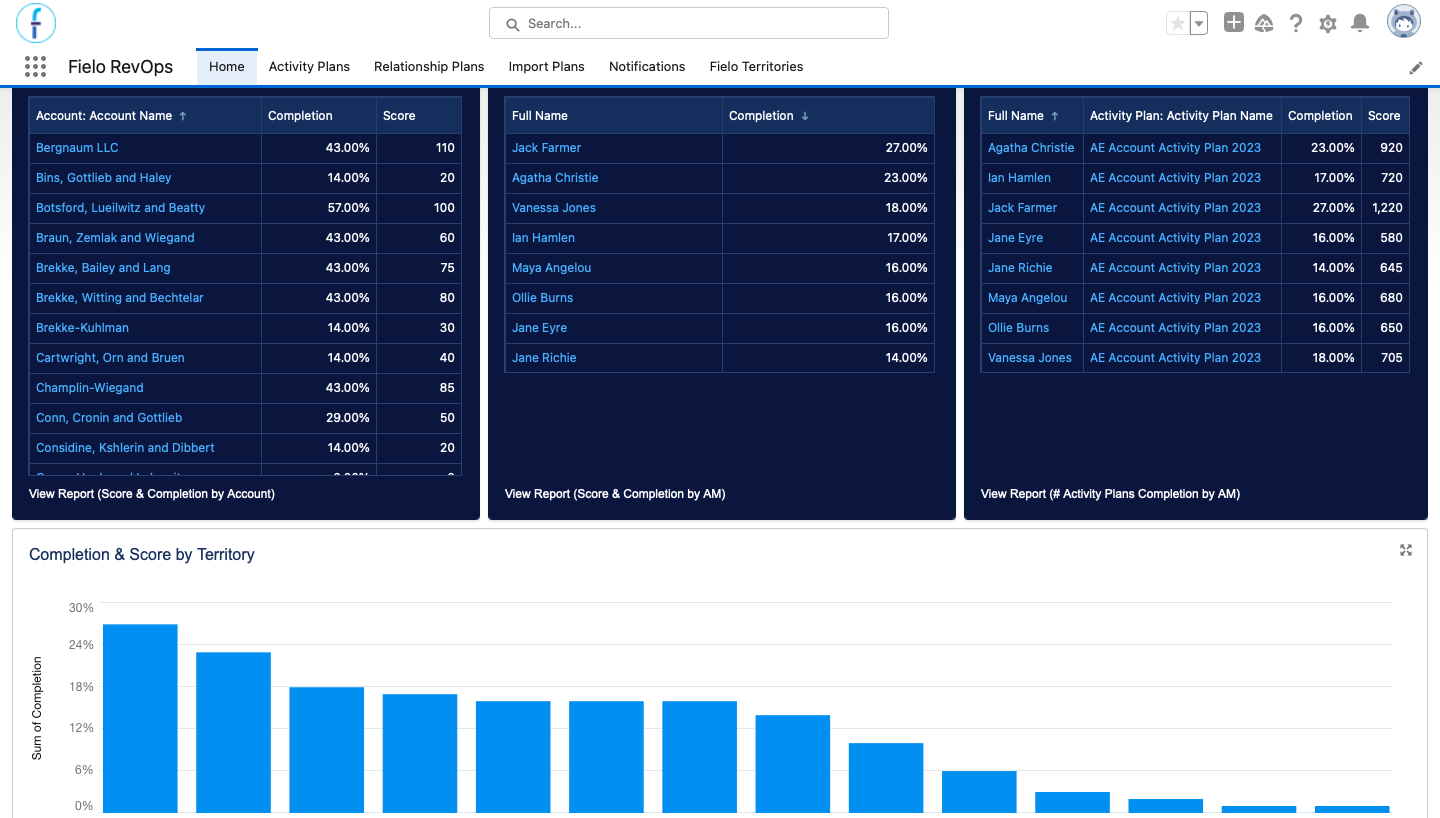The image size is (1440, 818).
Task: Click the Trailhead guidance center icon
Action: coord(1264,23)
